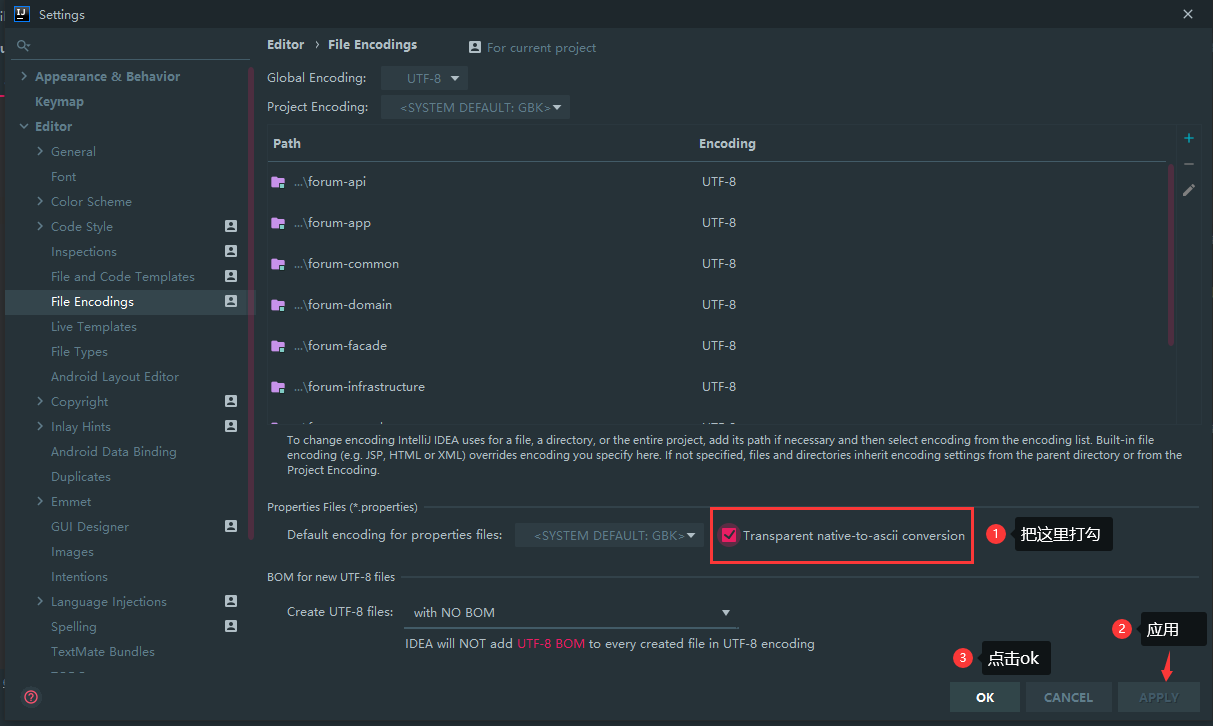Click the Path column header

point(287,144)
